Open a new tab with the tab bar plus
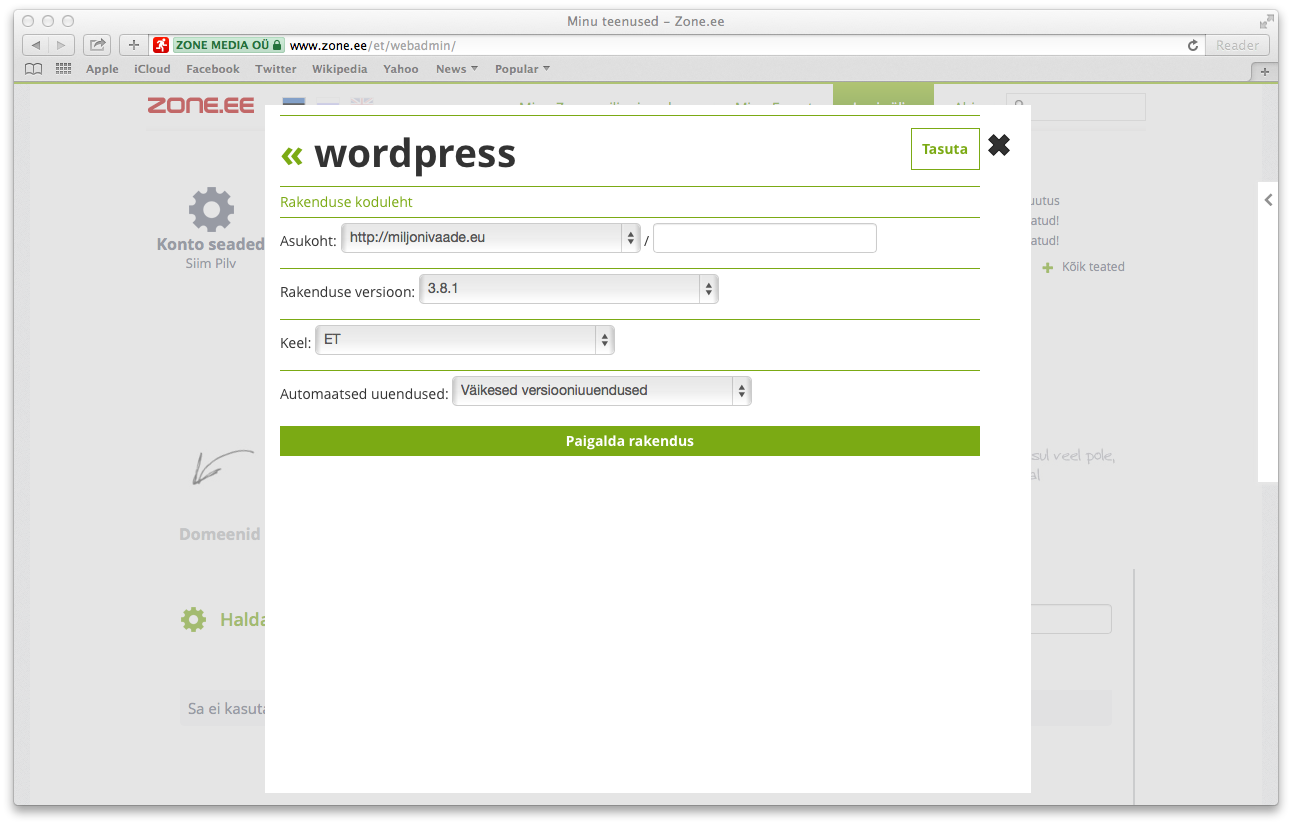Image resolution: width=1292 pixels, height=825 pixels. tap(1264, 71)
